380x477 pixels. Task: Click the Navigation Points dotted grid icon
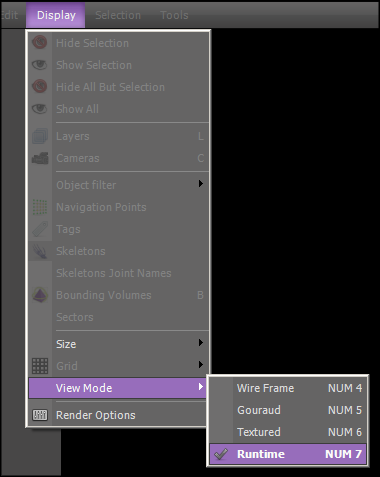point(40,207)
